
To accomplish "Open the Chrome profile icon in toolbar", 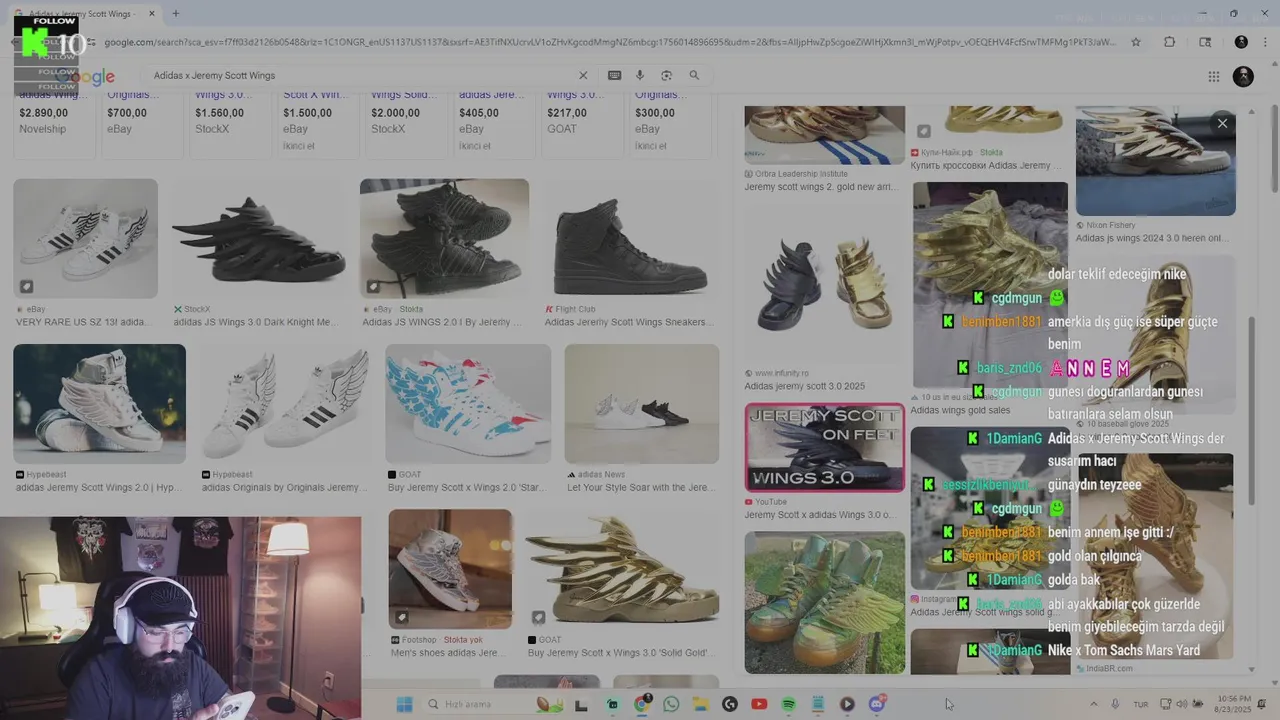I will coord(1241,42).
